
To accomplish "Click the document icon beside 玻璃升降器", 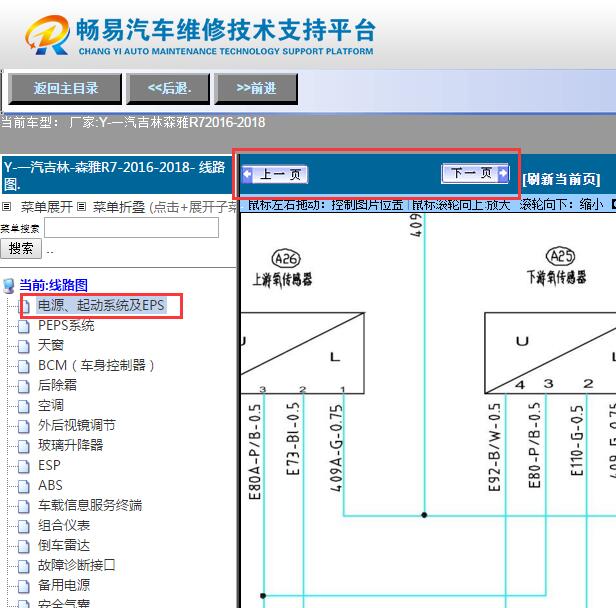I will [x=24, y=447].
